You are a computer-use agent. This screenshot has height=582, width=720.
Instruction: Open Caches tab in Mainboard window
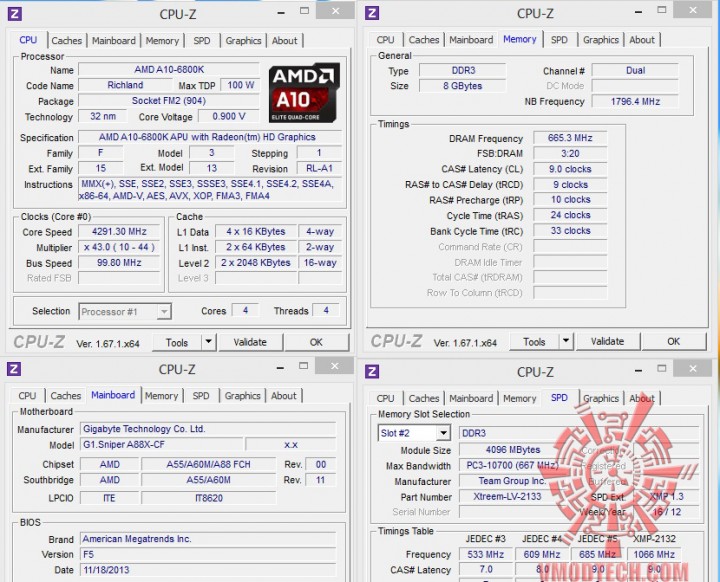coord(66,396)
